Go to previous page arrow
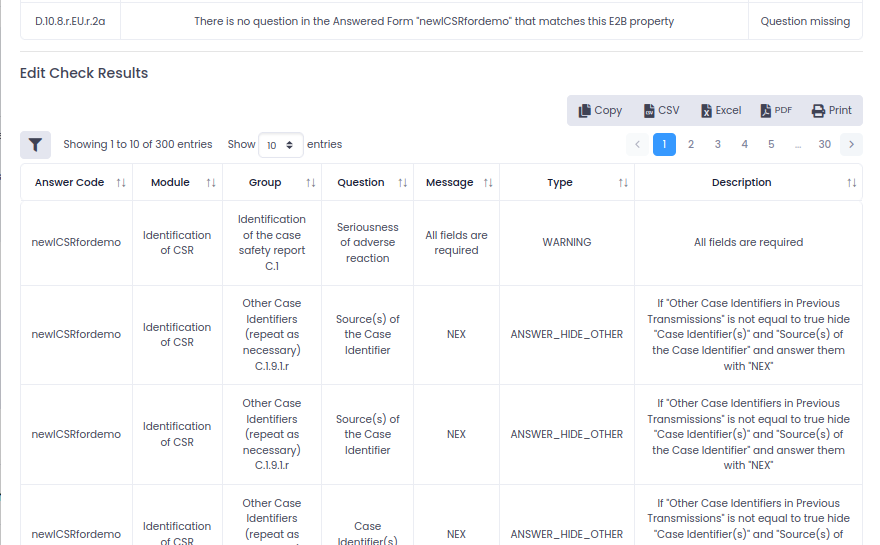The width and height of the screenshot is (880, 545). pos(638,144)
